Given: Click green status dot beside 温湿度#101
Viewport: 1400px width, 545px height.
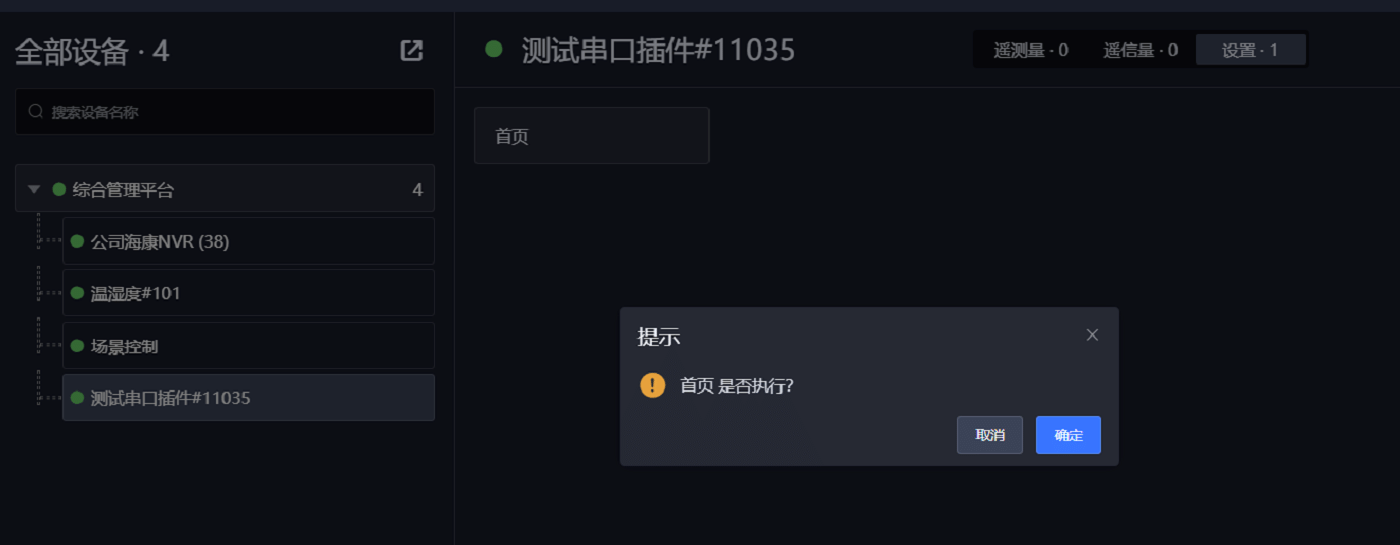Looking at the screenshot, I should (77, 293).
